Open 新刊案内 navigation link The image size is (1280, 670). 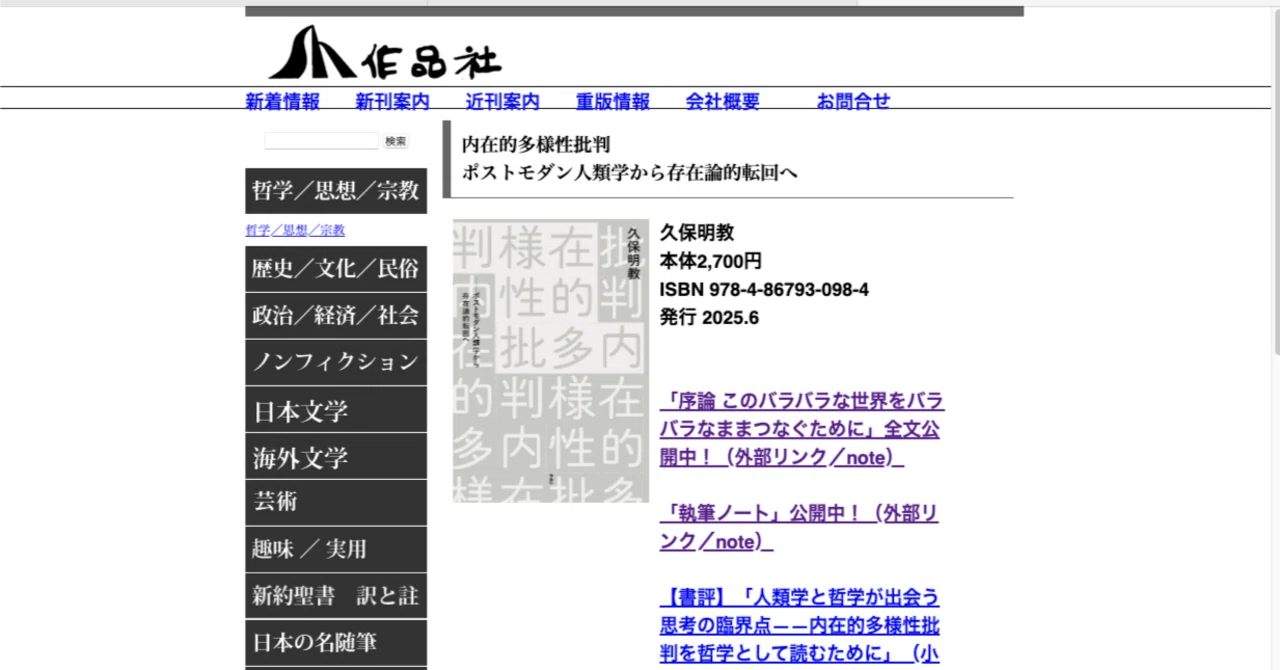pos(393,101)
